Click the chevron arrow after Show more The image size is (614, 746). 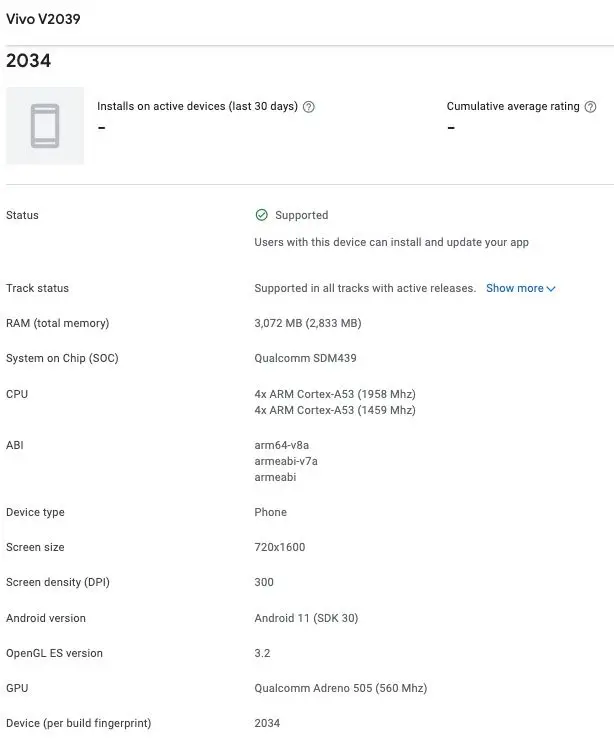pos(551,289)
